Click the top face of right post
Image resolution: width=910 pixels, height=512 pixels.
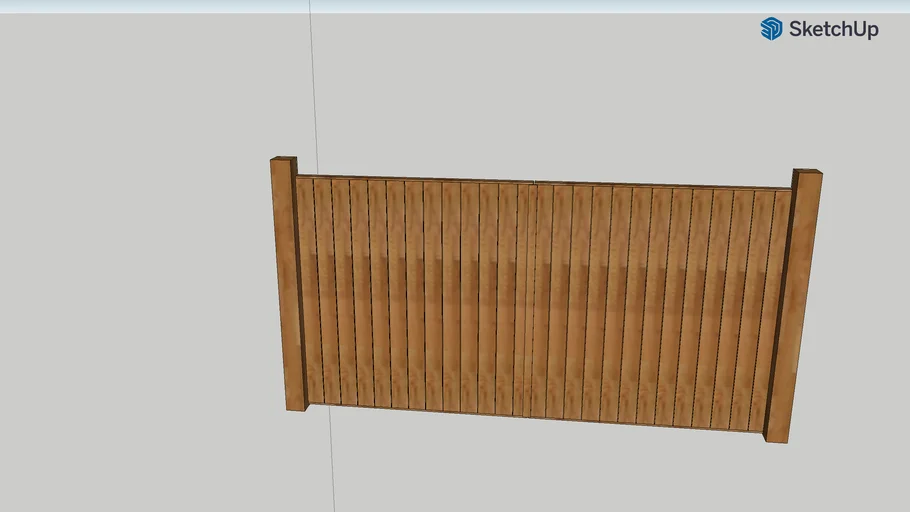pyautogui.click(x=807, y=172)
